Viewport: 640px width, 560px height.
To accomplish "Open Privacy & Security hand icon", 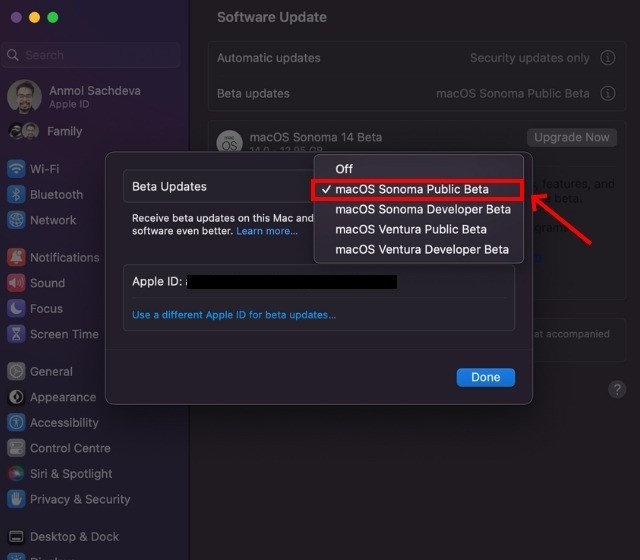I will (16, 499).
